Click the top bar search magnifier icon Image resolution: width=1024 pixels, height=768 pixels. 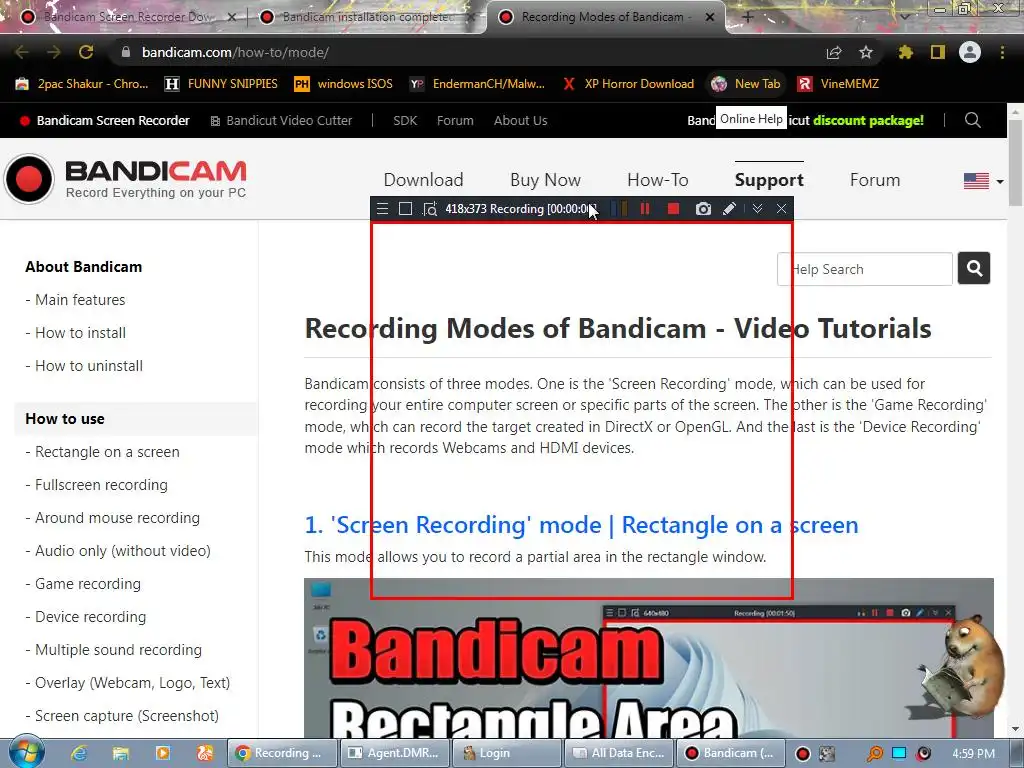pyautogui.click(x=972, y=120)
